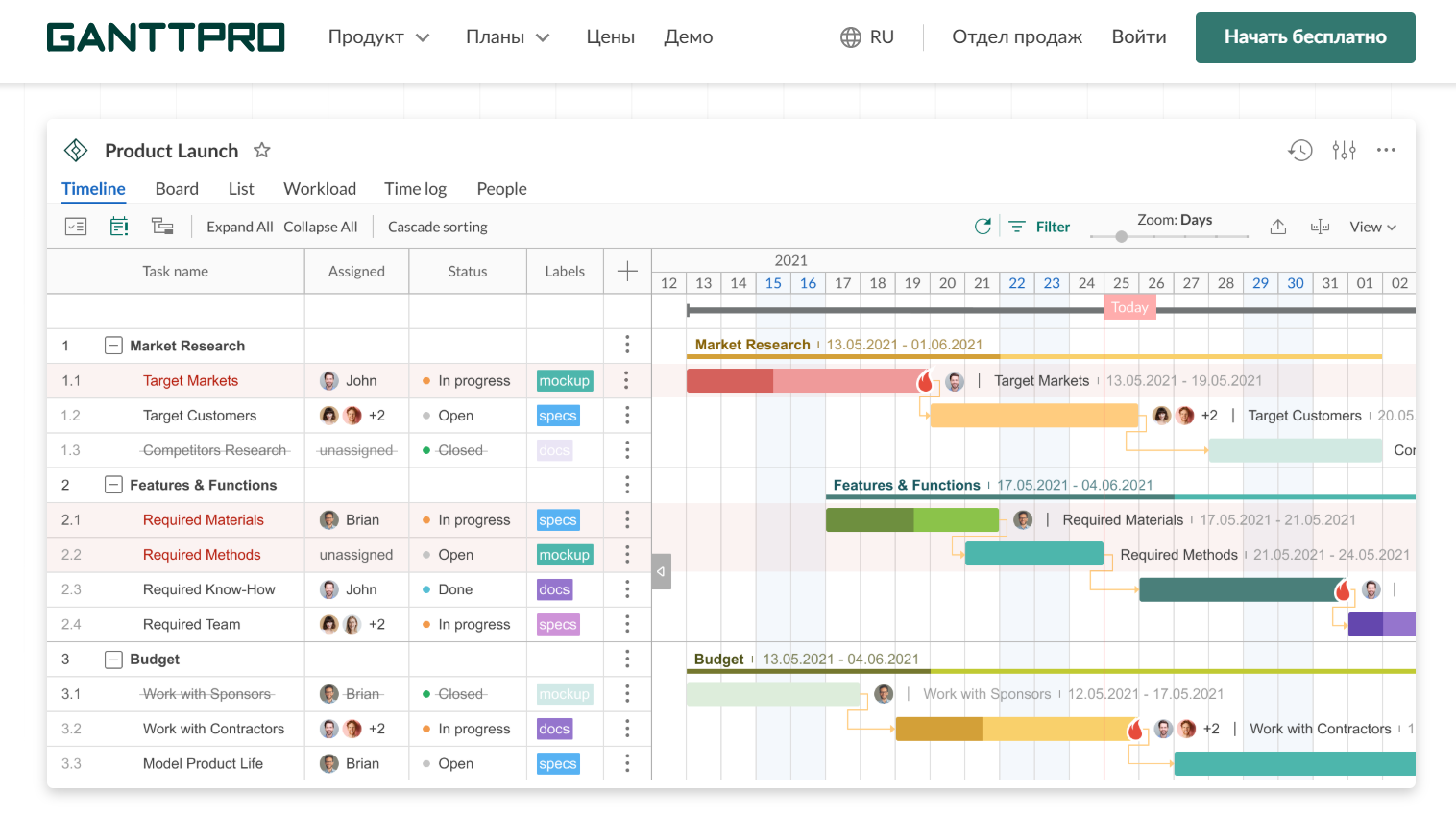Switch to the Workload tab
This screenshot has height=816, width=1456.
pos(320,189)
